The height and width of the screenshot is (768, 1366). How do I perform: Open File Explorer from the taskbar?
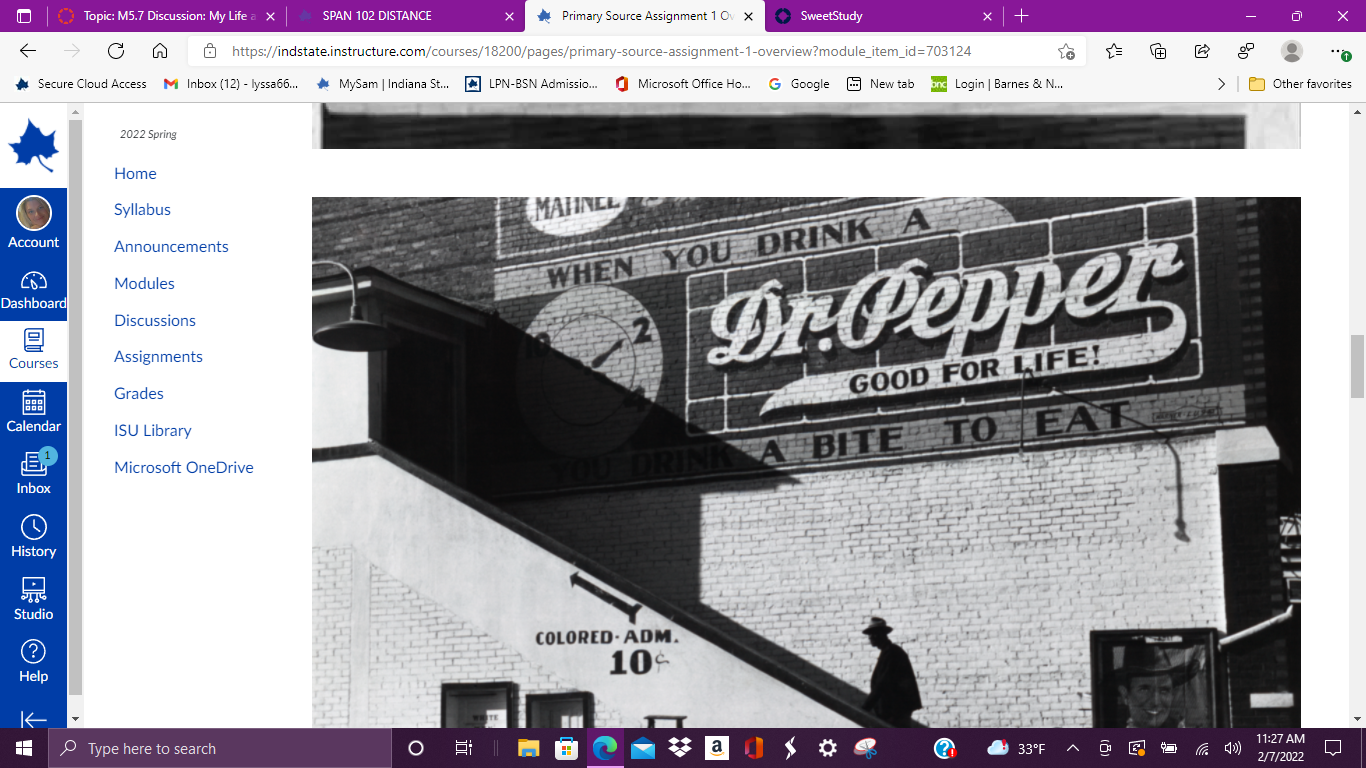click(529, 748)
